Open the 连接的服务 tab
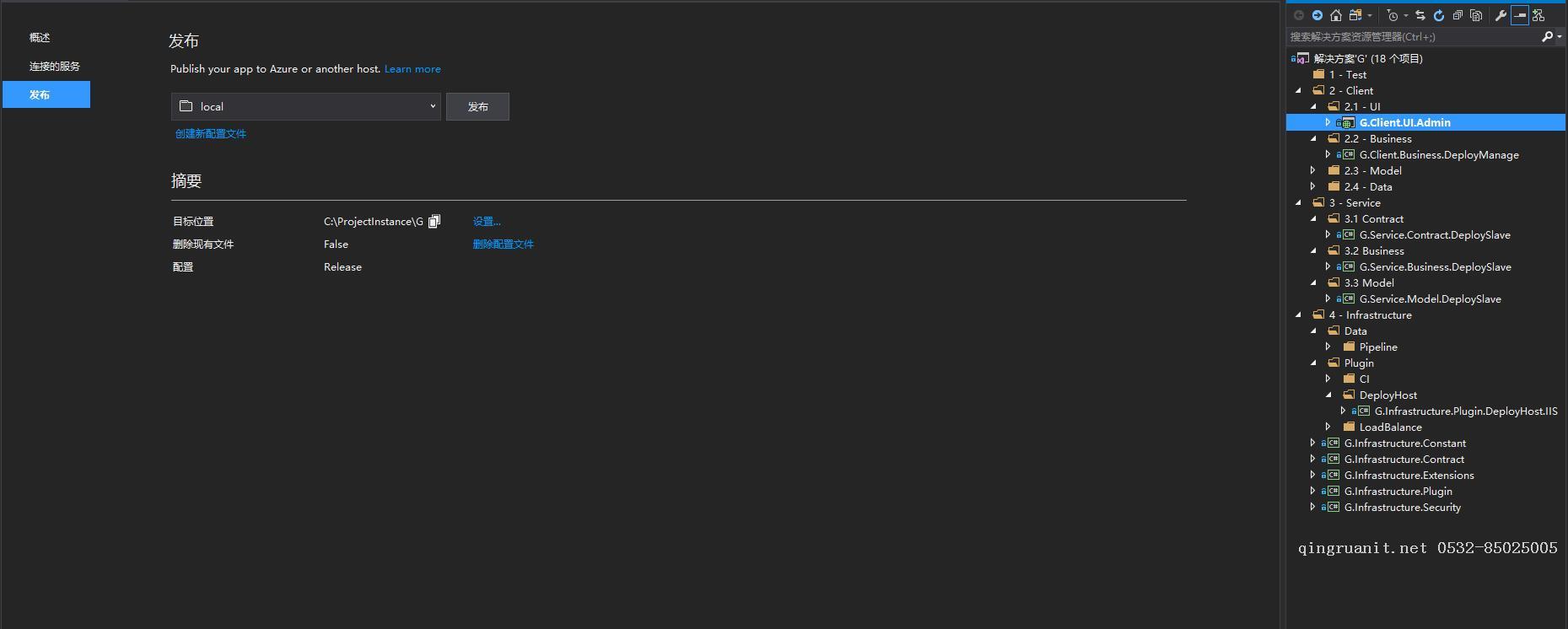The image size is (1568, 629). pos(55,66)
